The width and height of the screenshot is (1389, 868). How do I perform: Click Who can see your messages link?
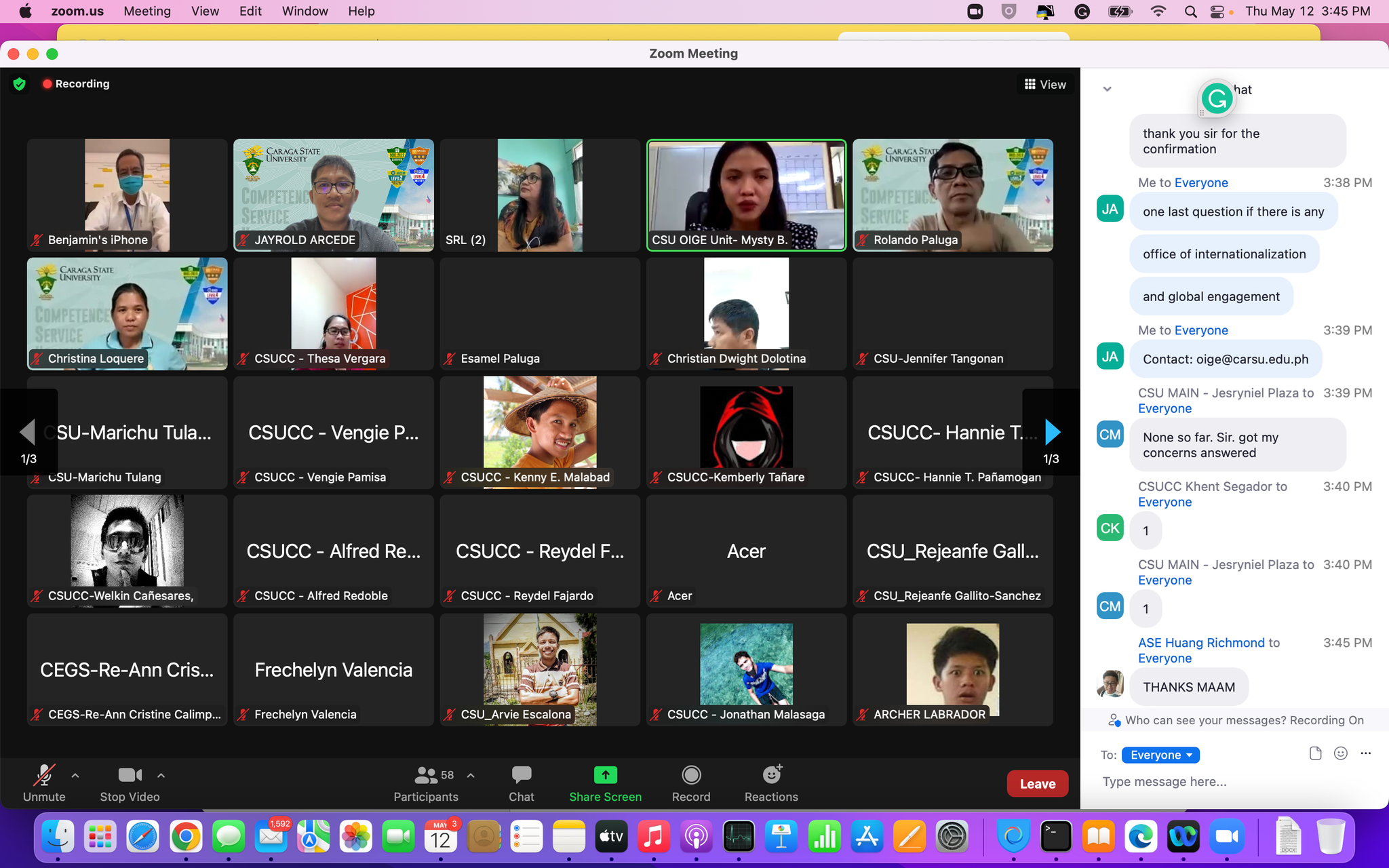1205,720
